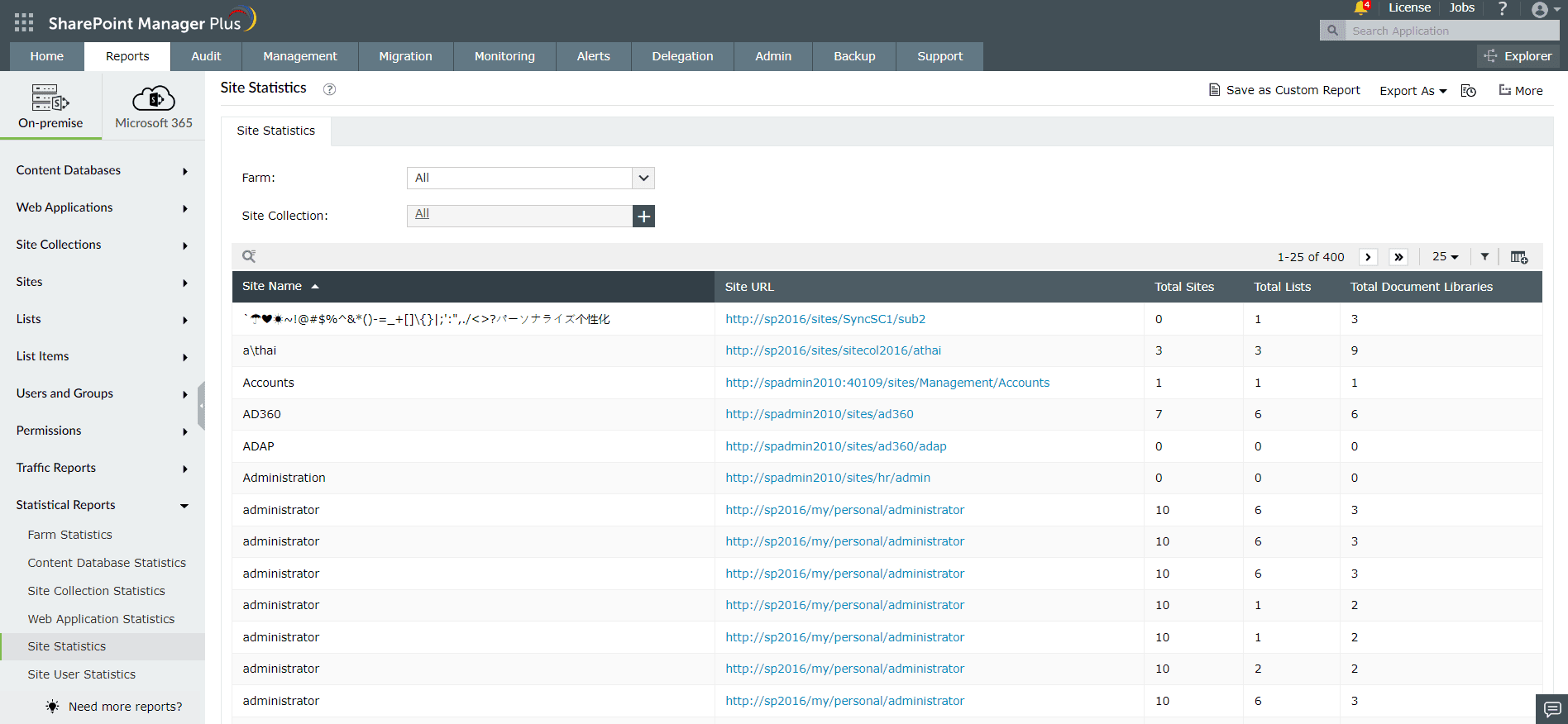Open the apps grid launcher icon
Viewport: 1568px width, 724px height.
pyautogui.click(x=24, y=22)
